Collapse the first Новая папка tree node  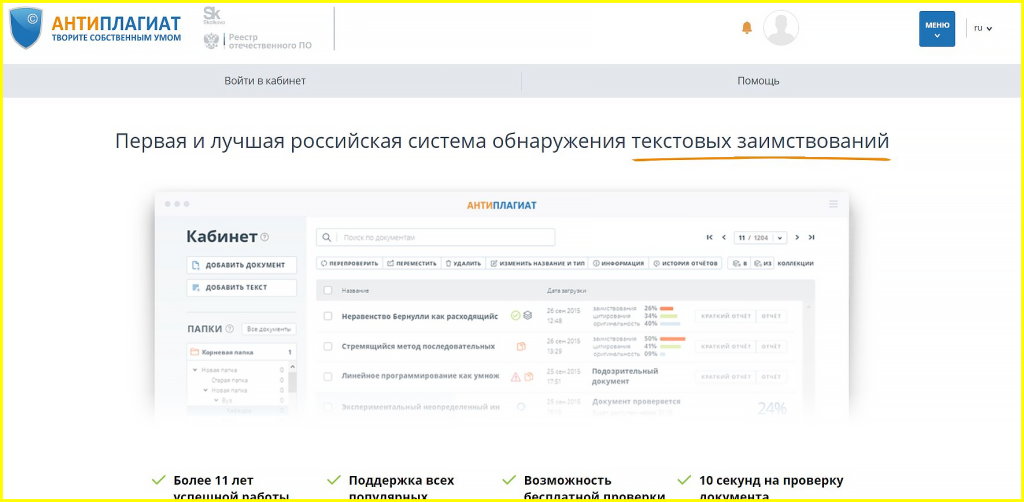(x=195, y=370)
